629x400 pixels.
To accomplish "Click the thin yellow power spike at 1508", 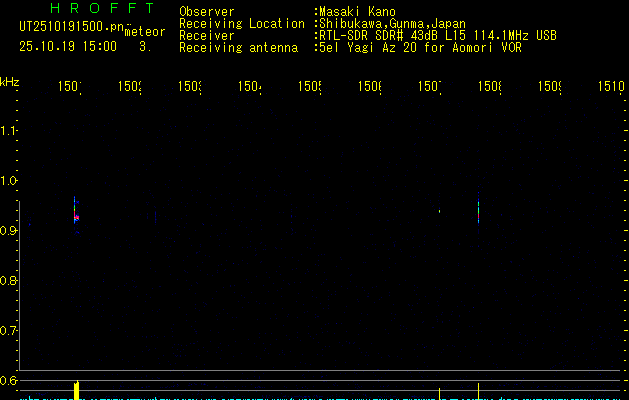I will [479, 392].
